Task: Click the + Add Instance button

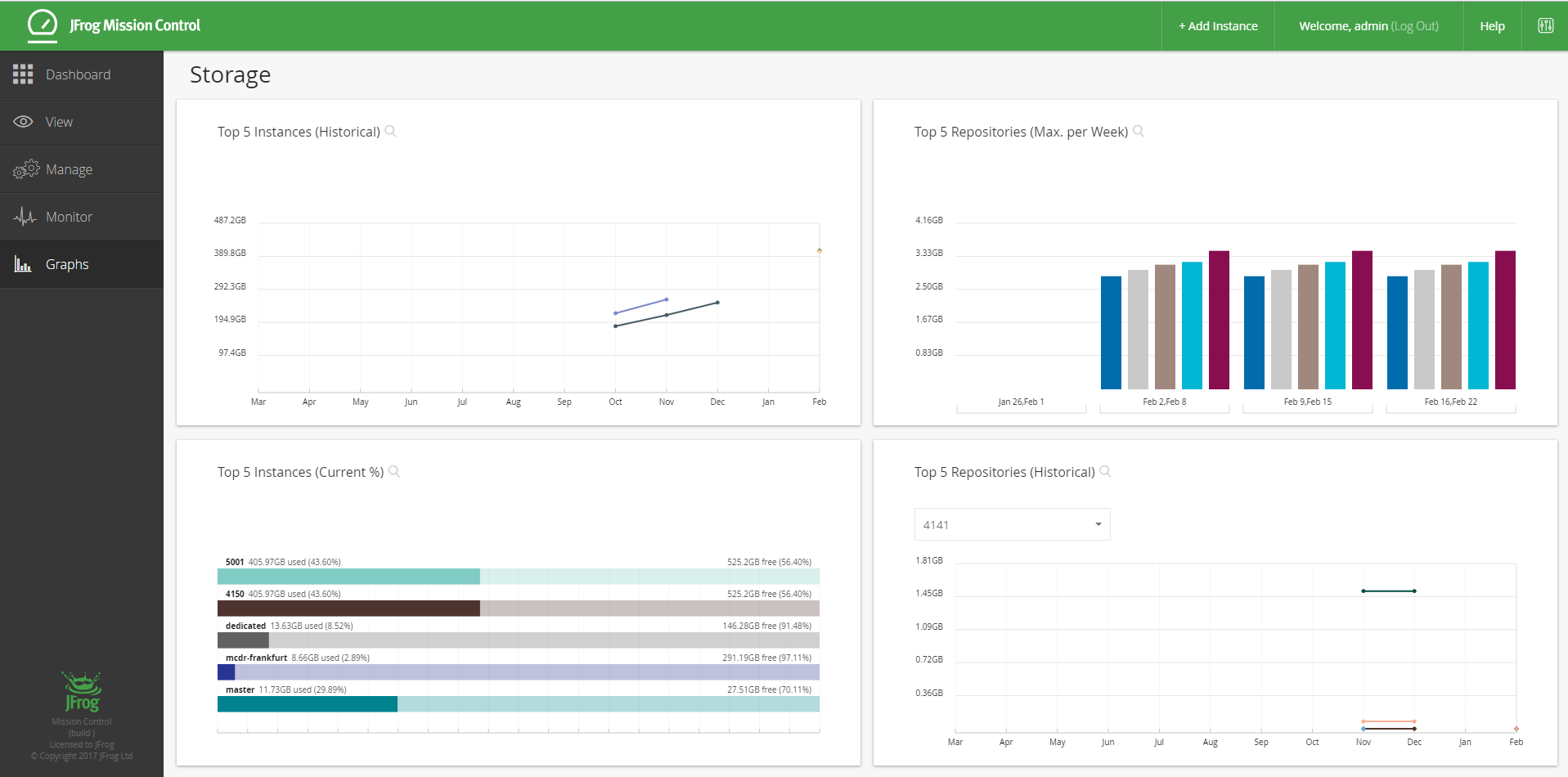Action: (x=1218, y=26)
